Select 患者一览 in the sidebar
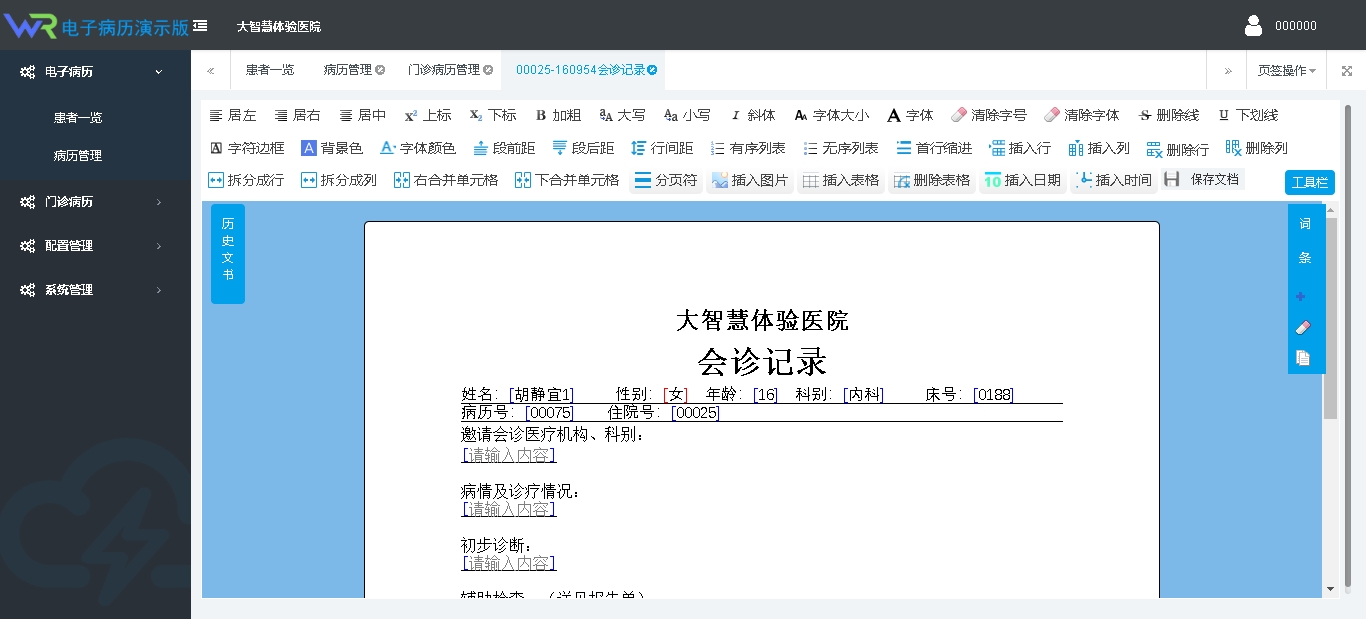The image size is (1366, 619). (x=78, y=118)
